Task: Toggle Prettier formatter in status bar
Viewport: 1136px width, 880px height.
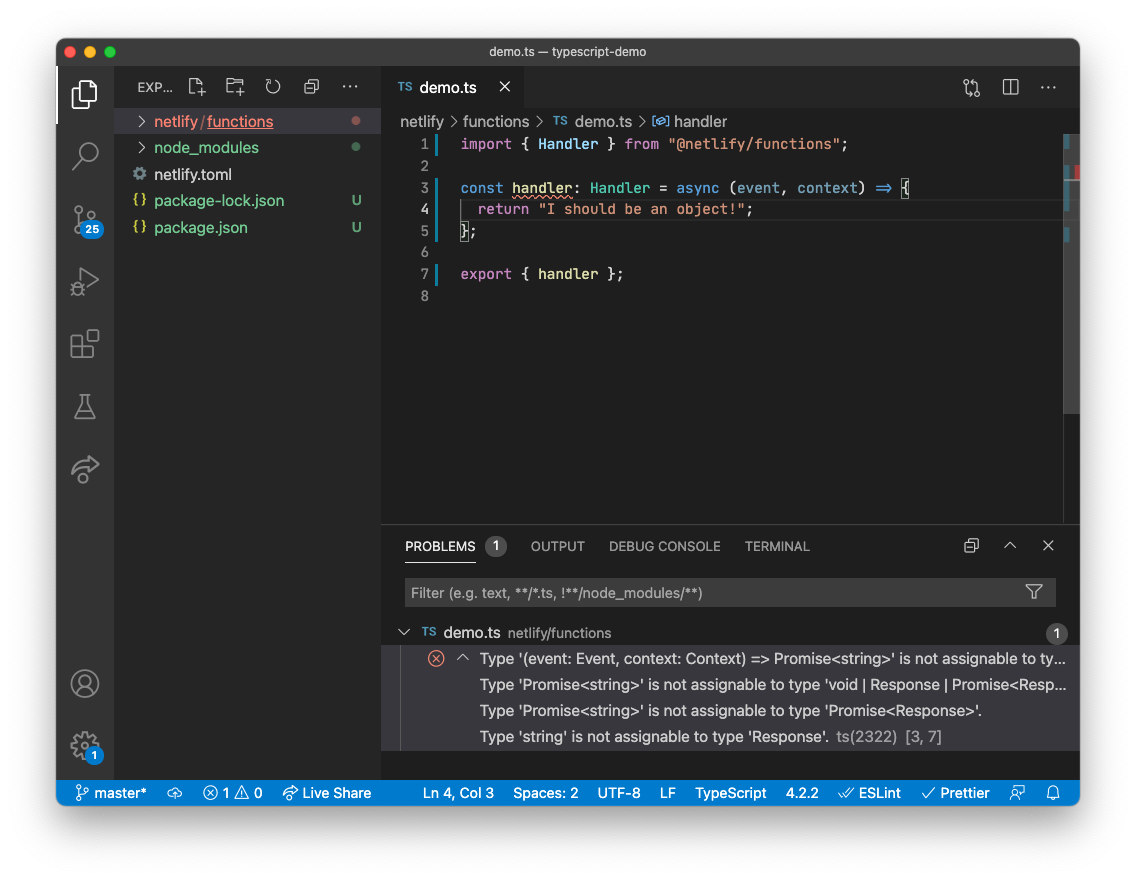Action: click(x=955, y=793)
